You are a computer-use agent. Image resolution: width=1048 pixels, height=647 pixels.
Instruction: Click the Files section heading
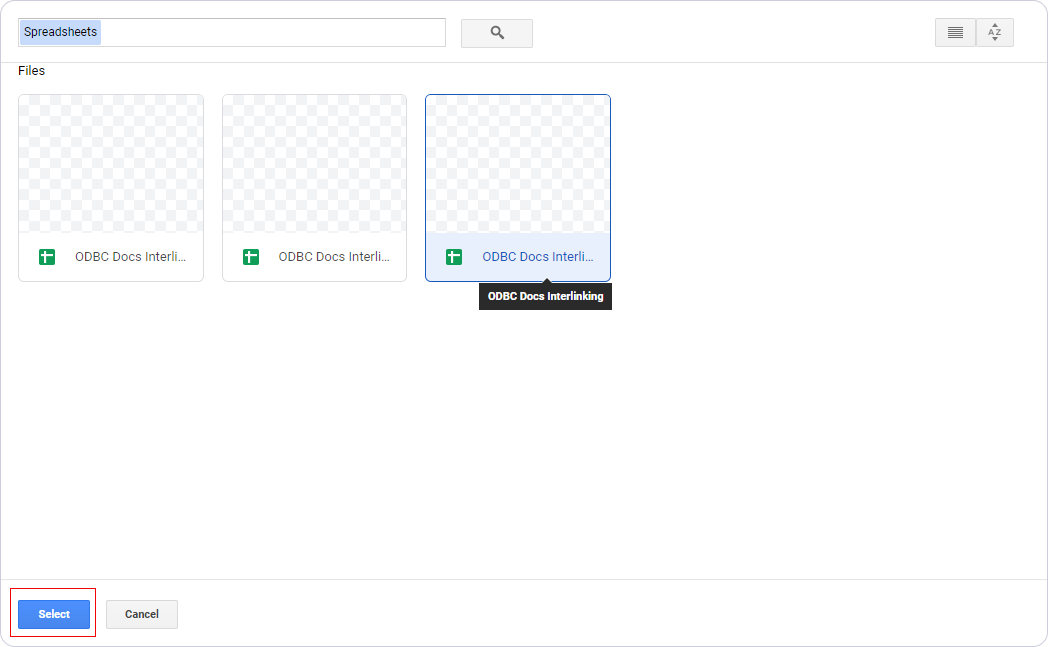pyautogui.click(x=32, y=71)
